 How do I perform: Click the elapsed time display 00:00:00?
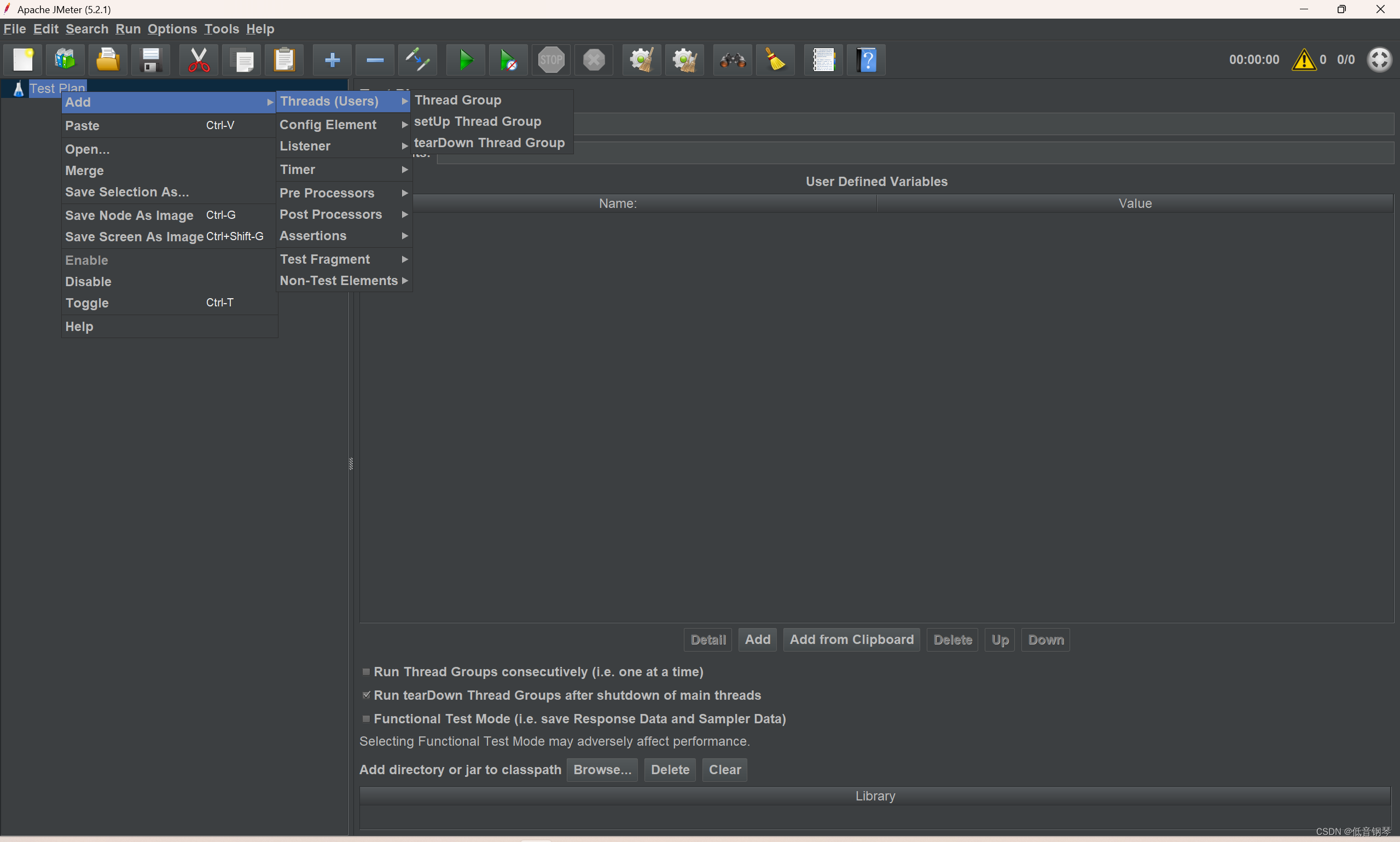point(1254,59)
